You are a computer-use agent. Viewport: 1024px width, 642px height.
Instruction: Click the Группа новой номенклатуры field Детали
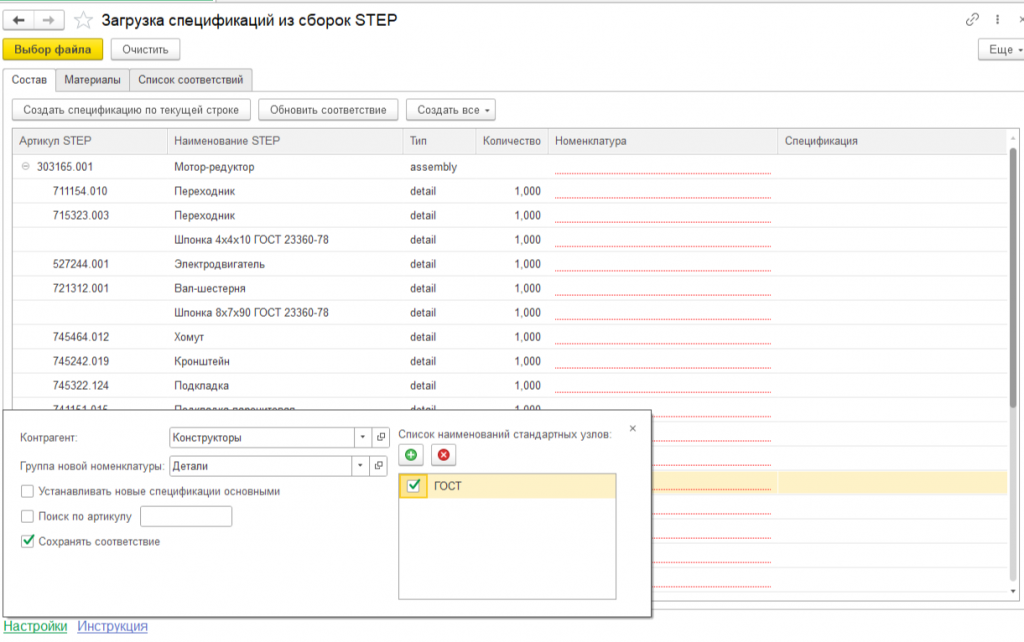coord(261,466)
